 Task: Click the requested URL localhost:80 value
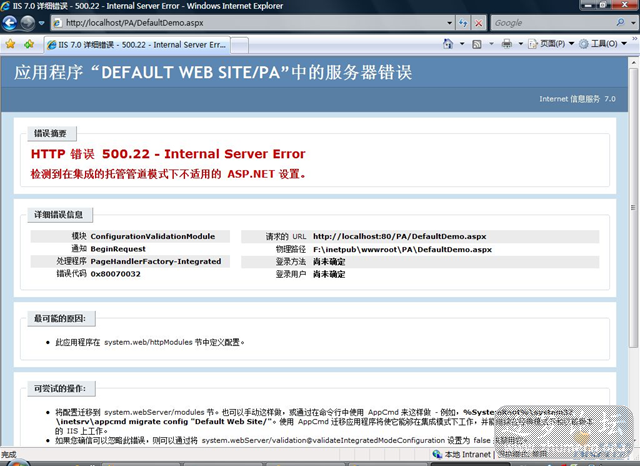coord(400,236)
